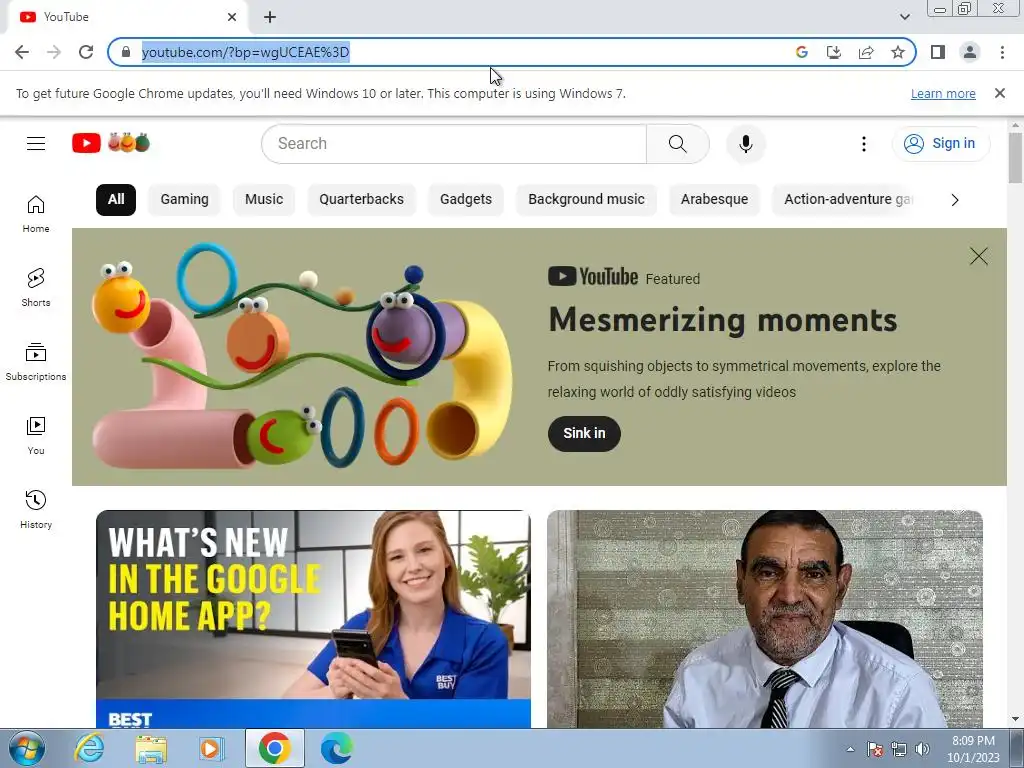Screen dimensions: 1024x768
Task: Show hidden tray icons arrow
Action: (850, 749)
